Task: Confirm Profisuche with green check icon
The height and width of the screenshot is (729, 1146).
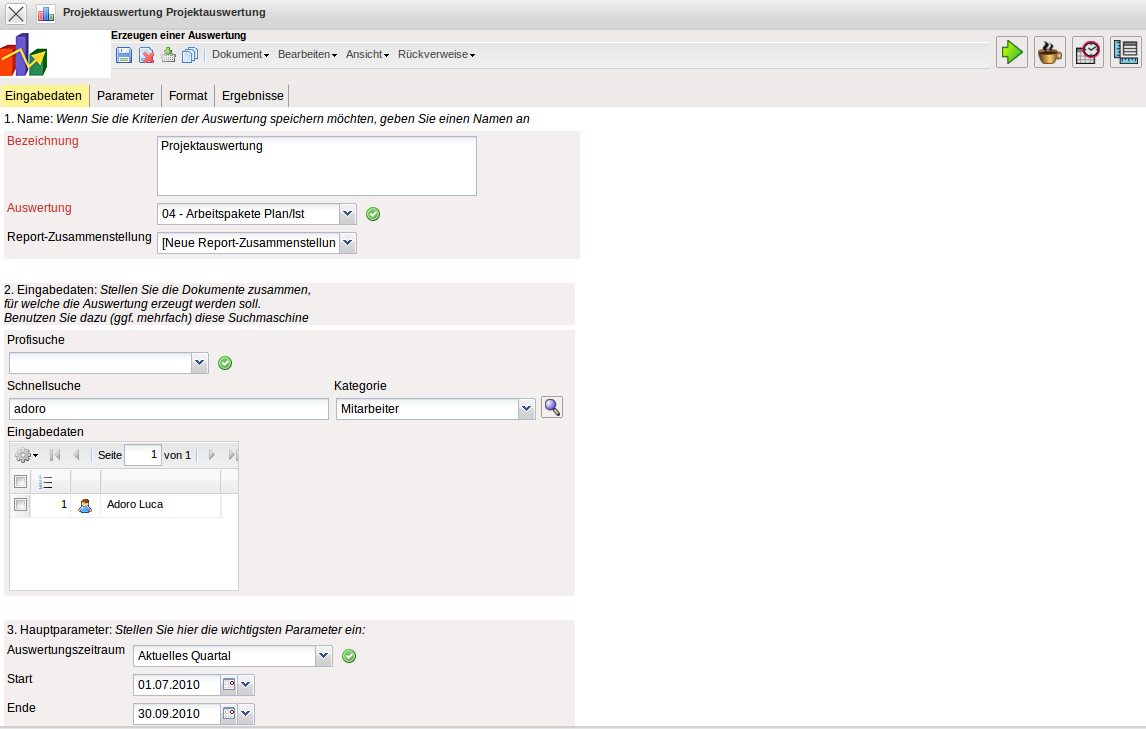Action: point(225,363)
